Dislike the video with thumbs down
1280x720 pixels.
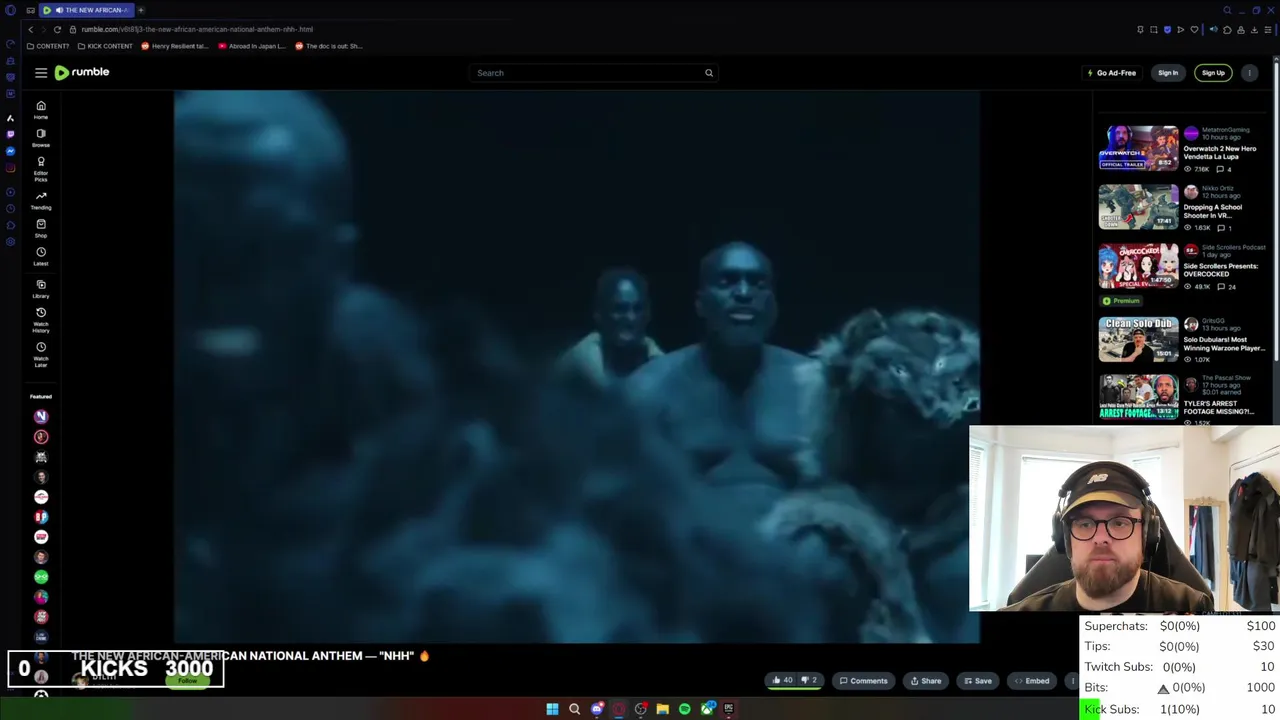pos(810,680)
